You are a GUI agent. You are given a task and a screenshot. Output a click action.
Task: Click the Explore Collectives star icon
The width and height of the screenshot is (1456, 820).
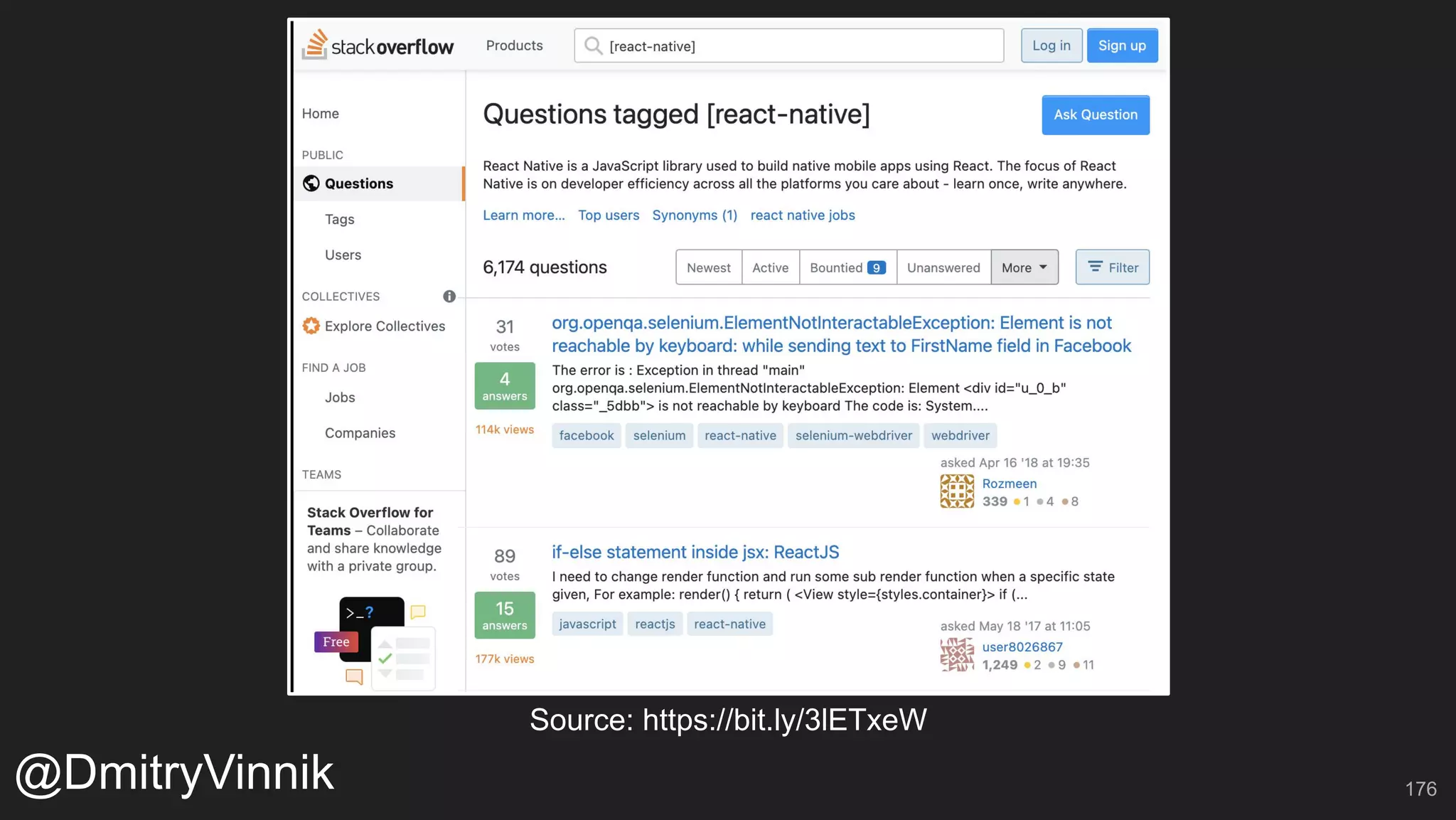click(311, 326)
